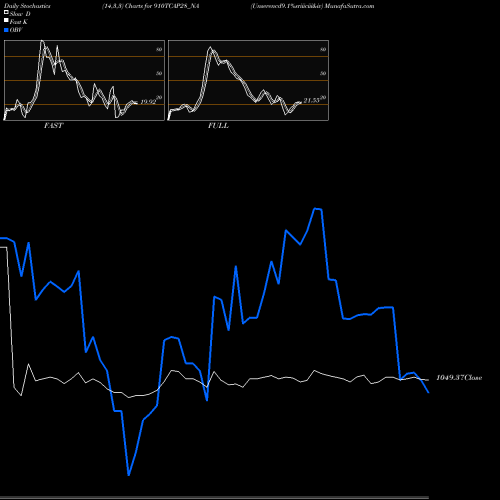
Task: Click the 'Daily Stochastics' title text
Action: [x=27, y=6]
